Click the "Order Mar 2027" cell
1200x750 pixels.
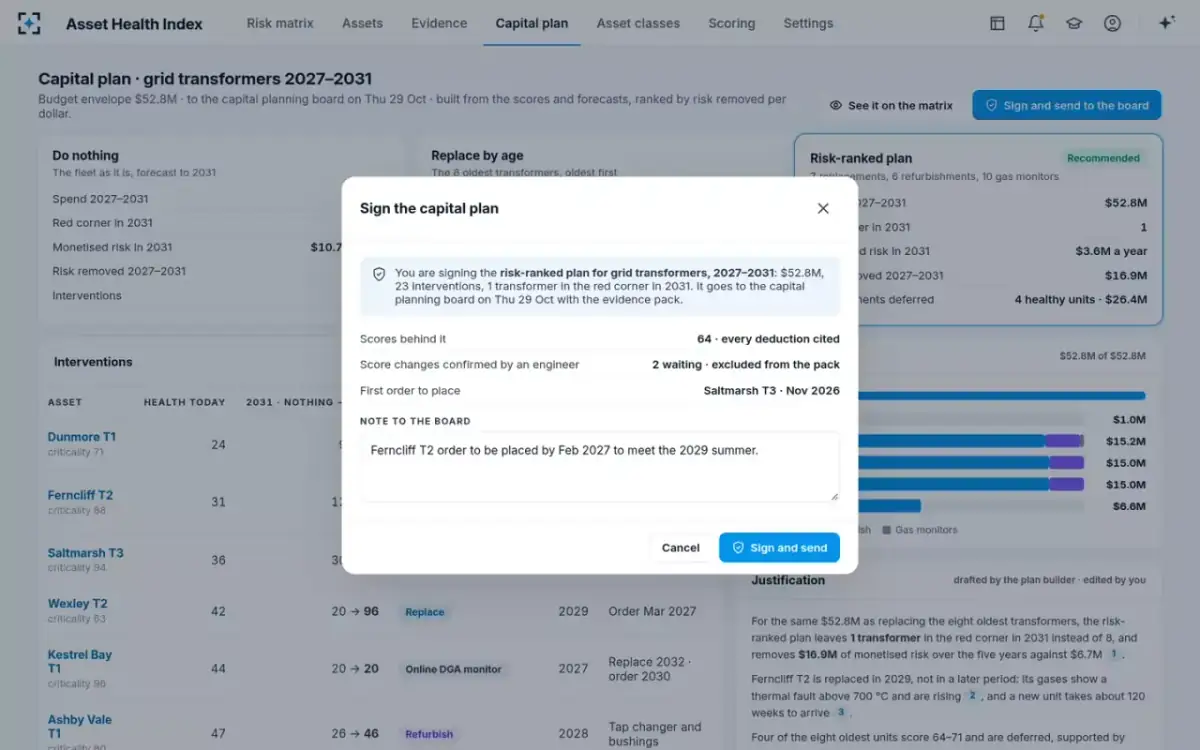(651, 611)
